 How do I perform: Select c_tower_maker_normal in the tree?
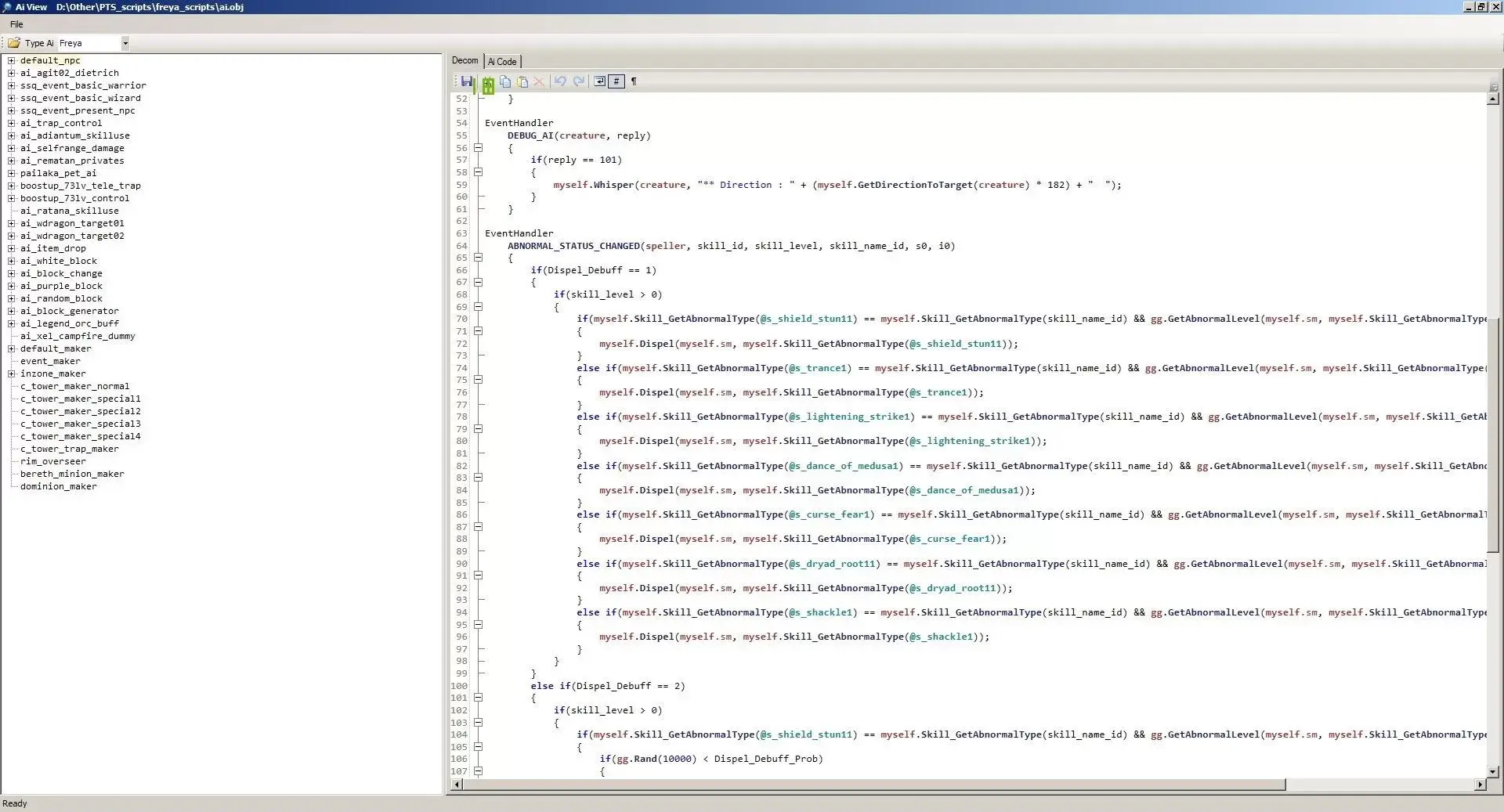tap(75, 386)
